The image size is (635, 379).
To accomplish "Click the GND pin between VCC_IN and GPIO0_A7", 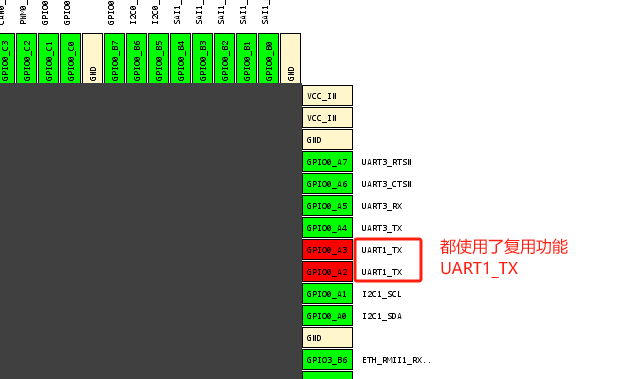I will (x=327, y=140).
